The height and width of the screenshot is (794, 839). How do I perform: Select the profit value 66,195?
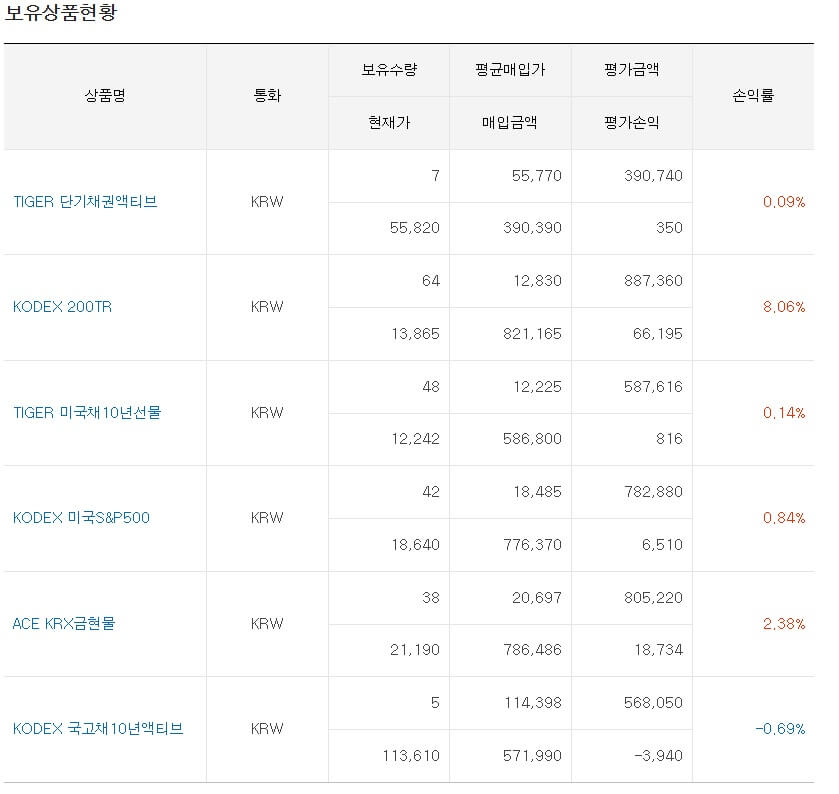pyautogui.click(x=658, y=334)
